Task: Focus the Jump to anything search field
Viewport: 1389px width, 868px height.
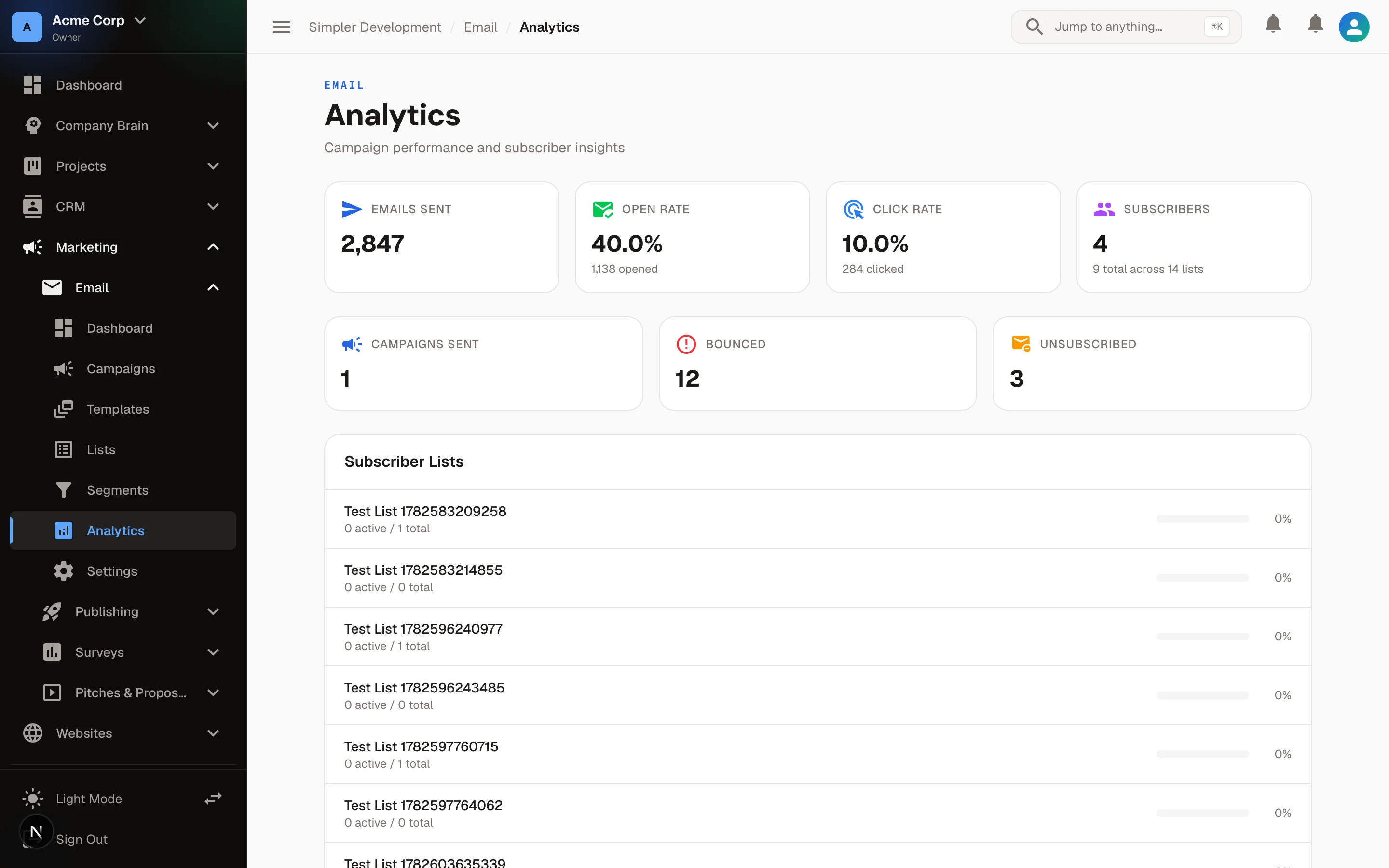Action: (x=1126, y=27)
